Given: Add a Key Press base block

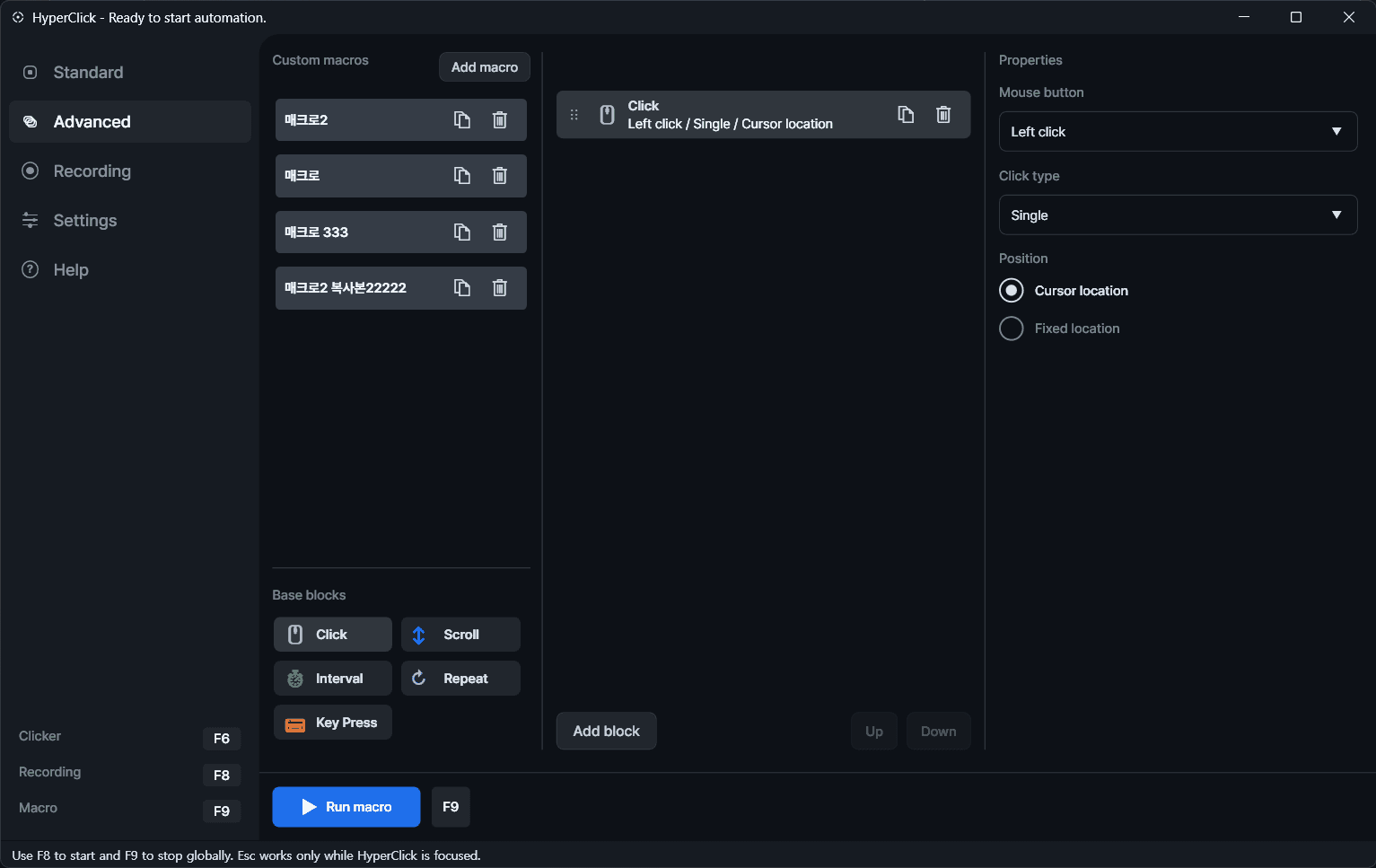Looking at the screenshot, I should coord(332,722).
